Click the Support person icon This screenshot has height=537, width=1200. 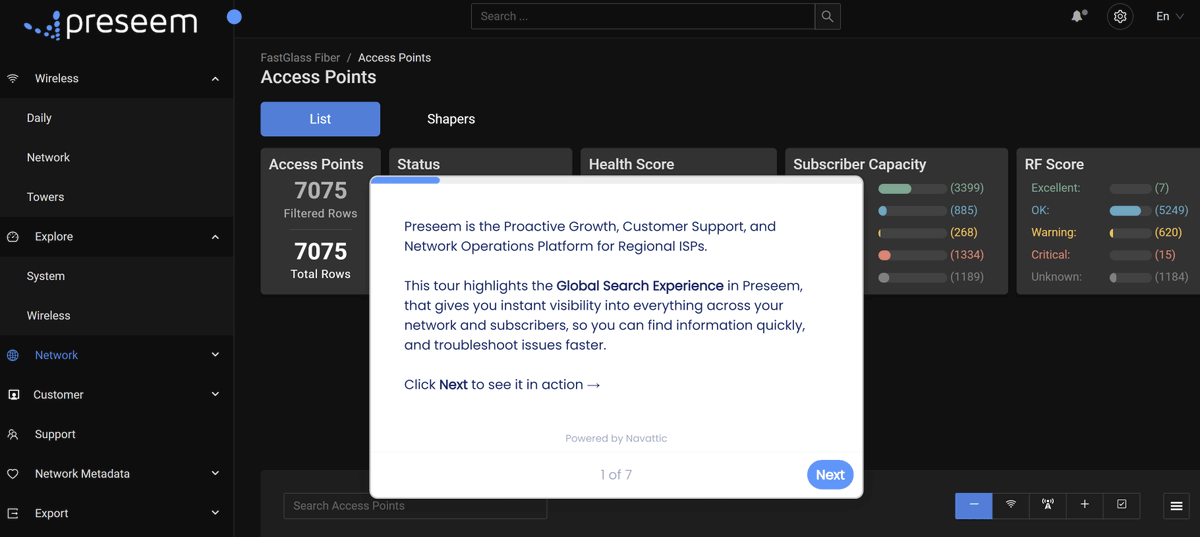[x=13, y=434]
